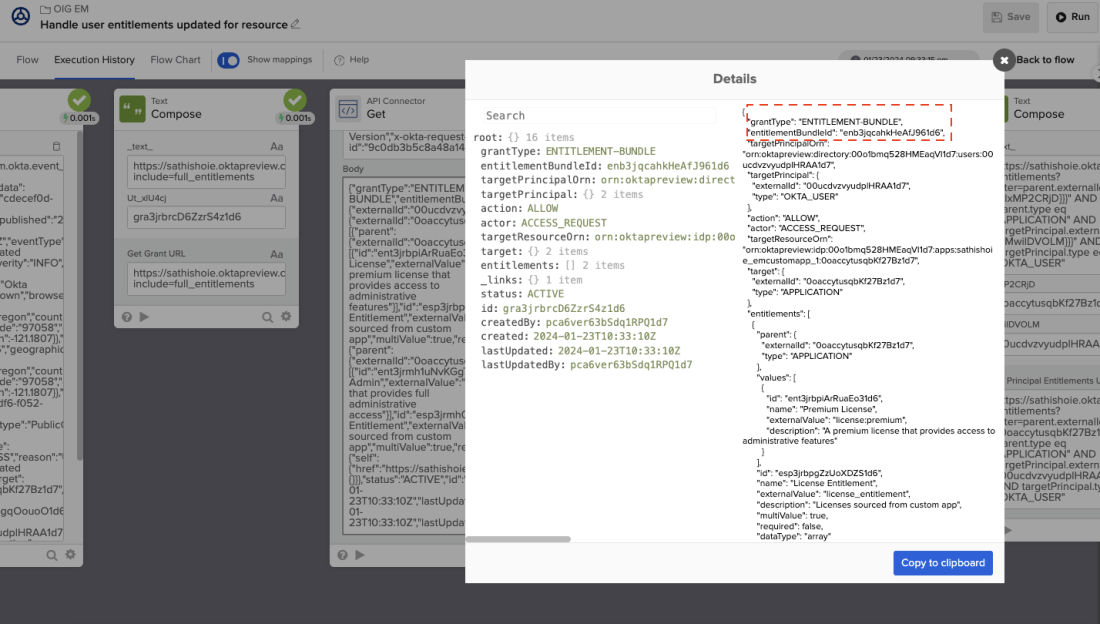
Task: Click the Text Compose card quote icon
Action: tap(132, 108)
